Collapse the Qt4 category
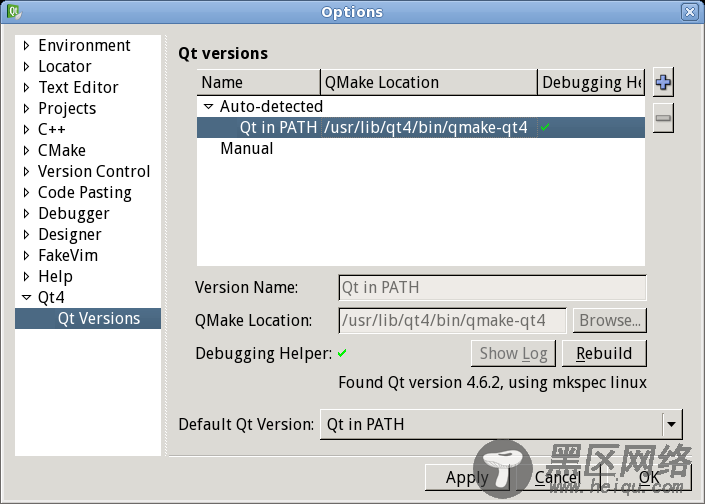 27,297
